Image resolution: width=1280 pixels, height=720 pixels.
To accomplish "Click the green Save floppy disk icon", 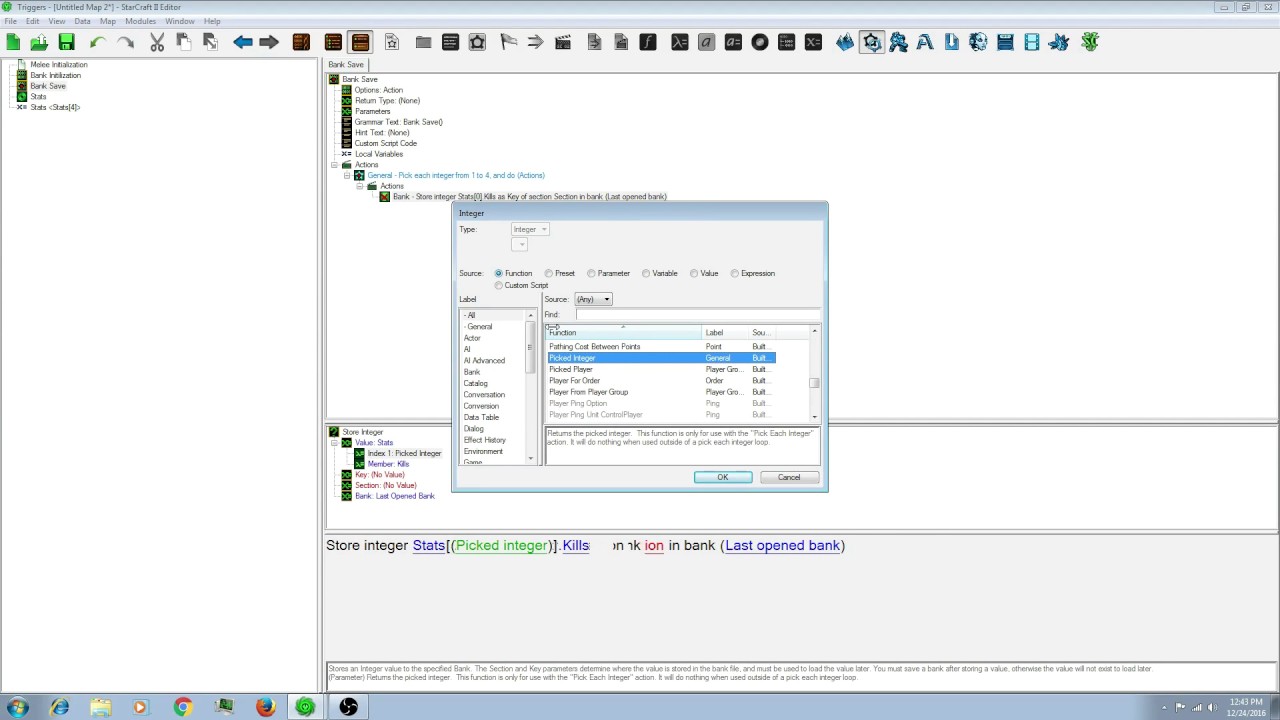I will coord(66,42).
